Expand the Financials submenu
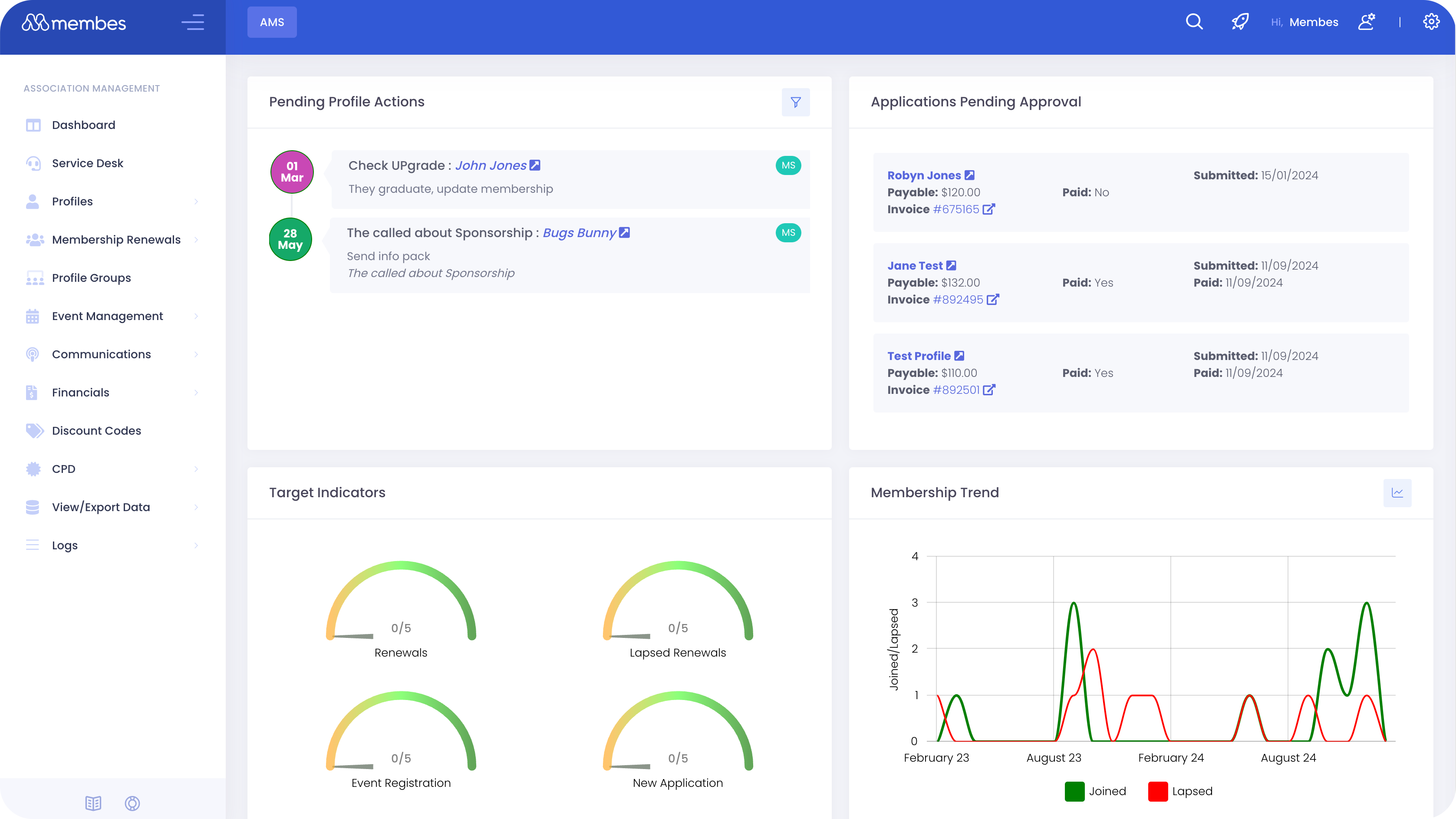Image resolution: width=1456 pixels, height=819 pixels. [x=196, y=392]
